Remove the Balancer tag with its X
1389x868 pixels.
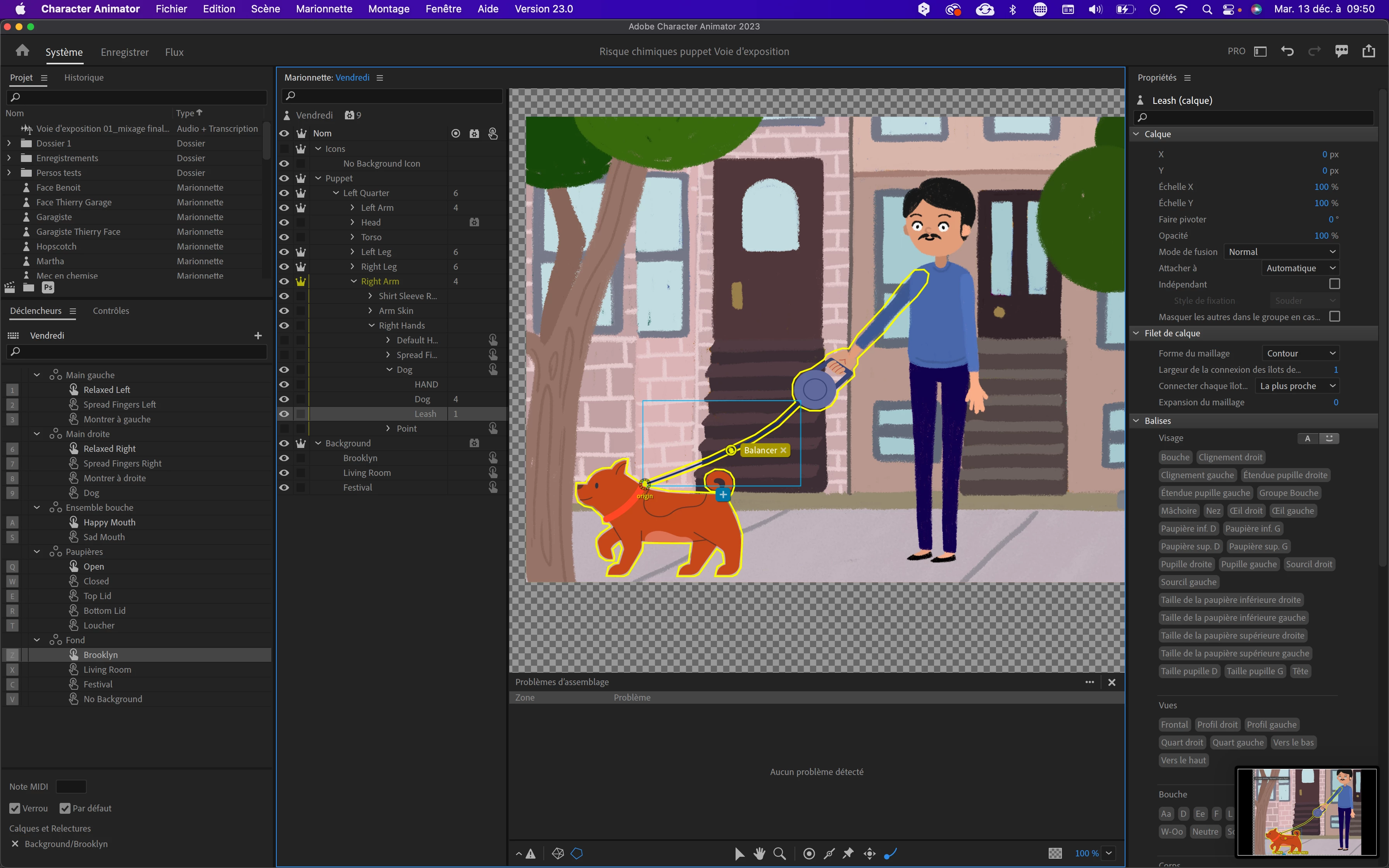coord(784,450)
